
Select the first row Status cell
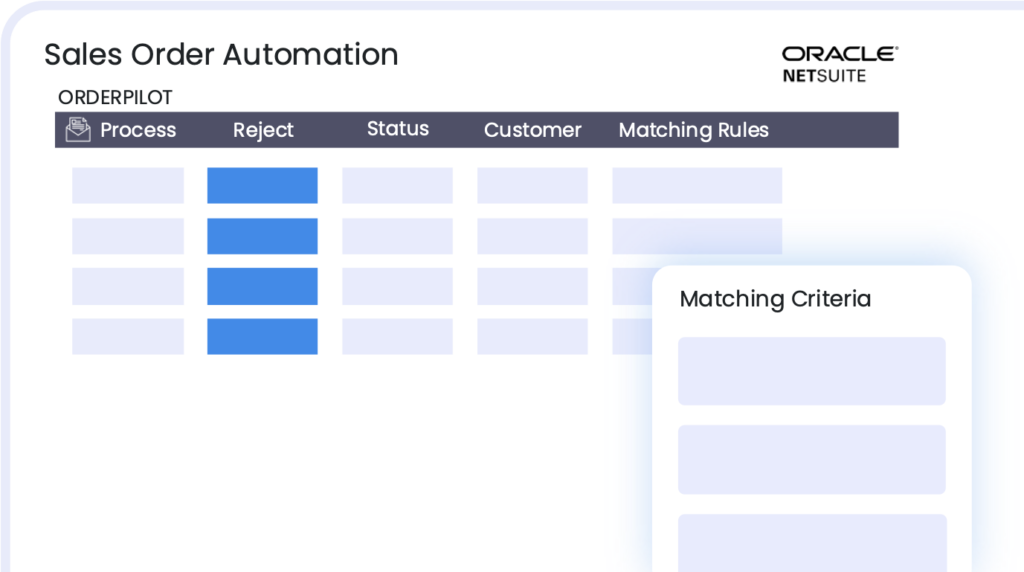coord(397,185)
